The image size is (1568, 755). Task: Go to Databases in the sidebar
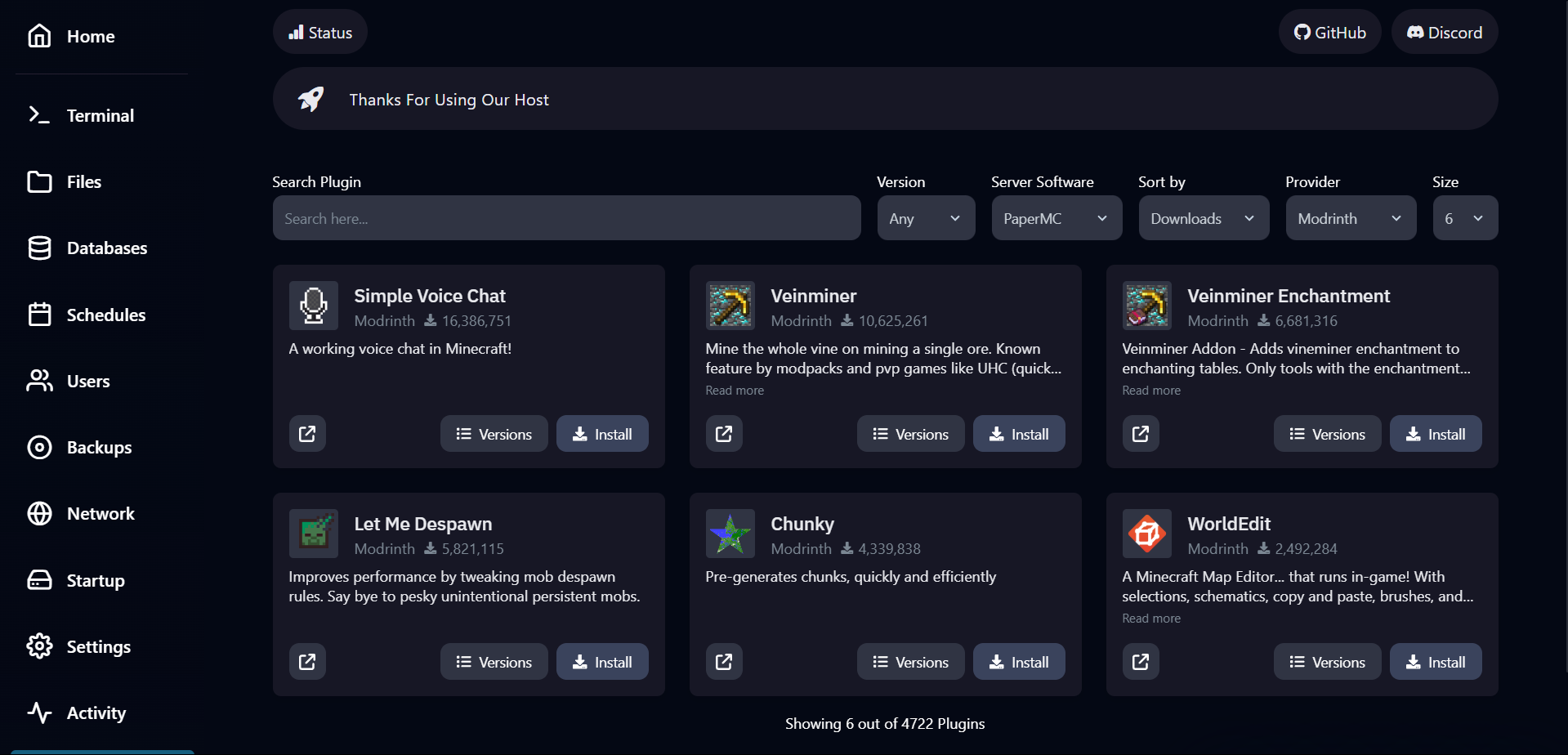tap(106, 248)
